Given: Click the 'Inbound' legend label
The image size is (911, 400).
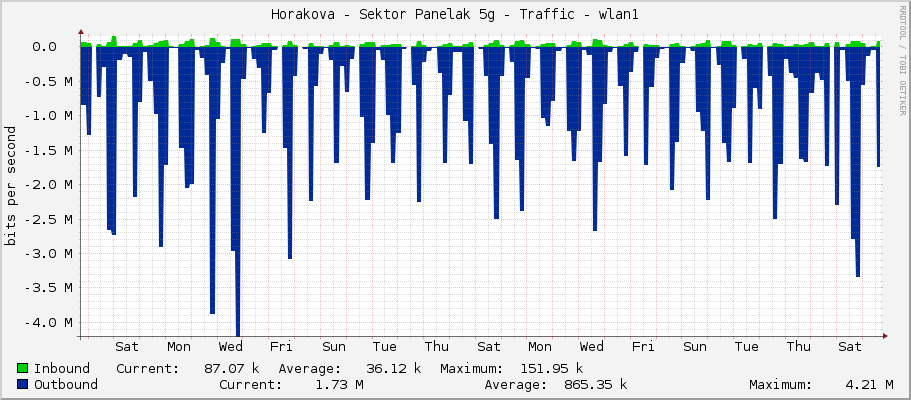Looking at the screenshot, I should pos(62,369).
